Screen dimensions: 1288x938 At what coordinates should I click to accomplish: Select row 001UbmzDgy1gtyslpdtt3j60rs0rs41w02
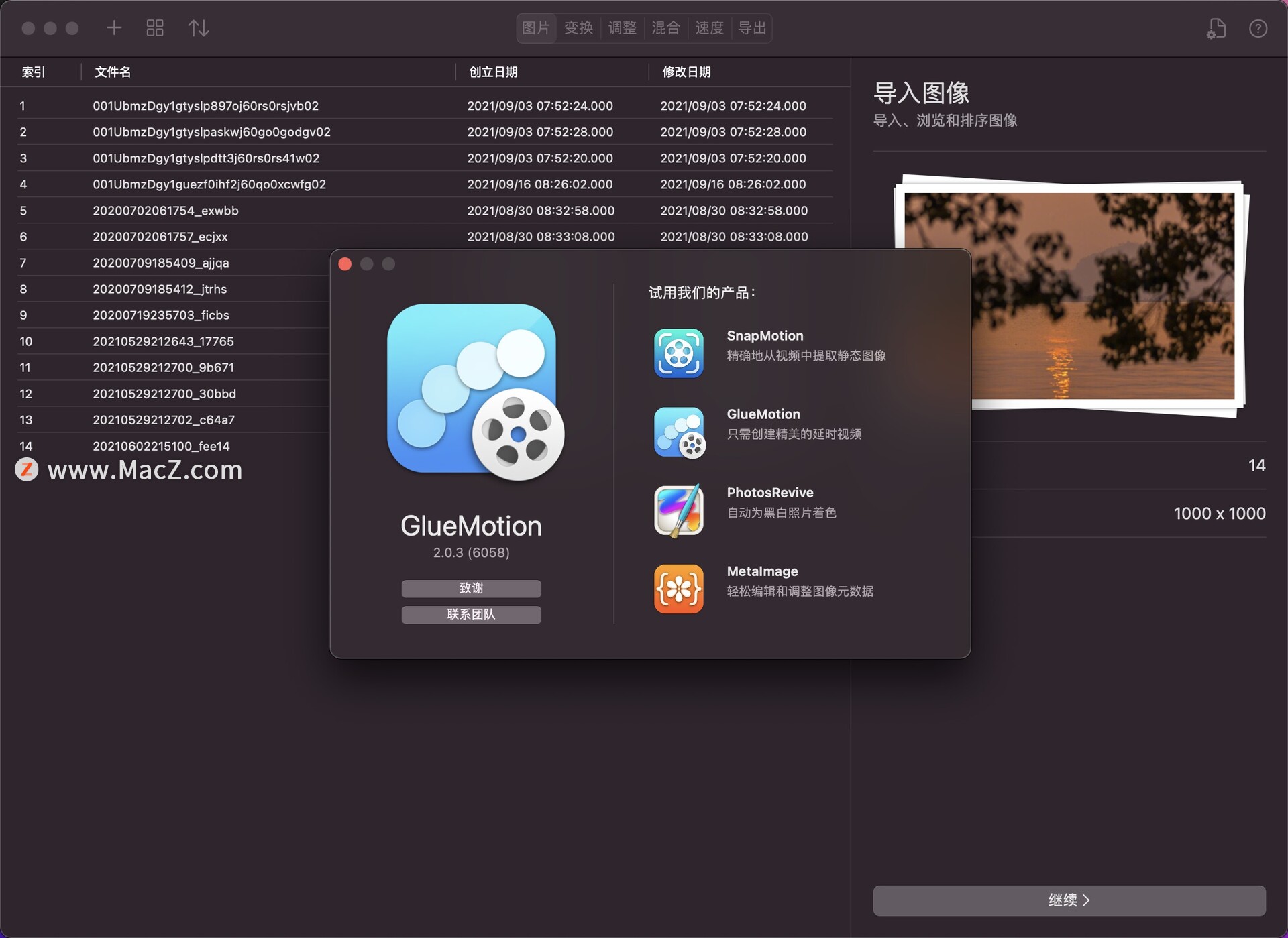(x=425, y=158)
